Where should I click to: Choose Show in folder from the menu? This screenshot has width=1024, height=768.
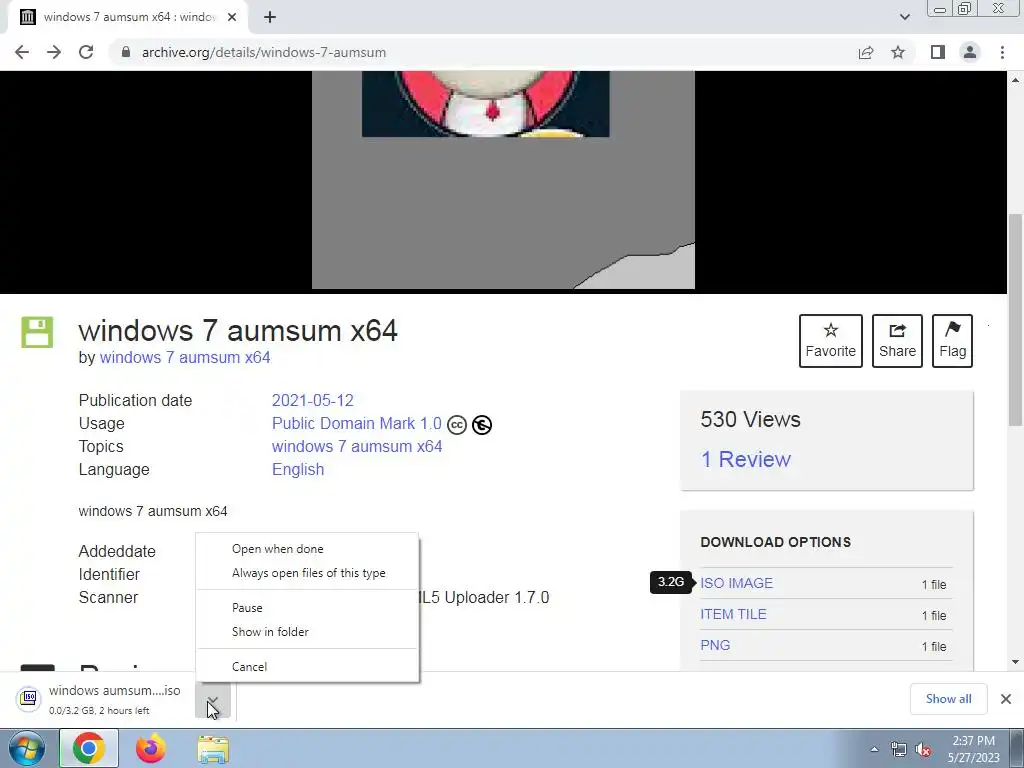[x=307, y=632]
